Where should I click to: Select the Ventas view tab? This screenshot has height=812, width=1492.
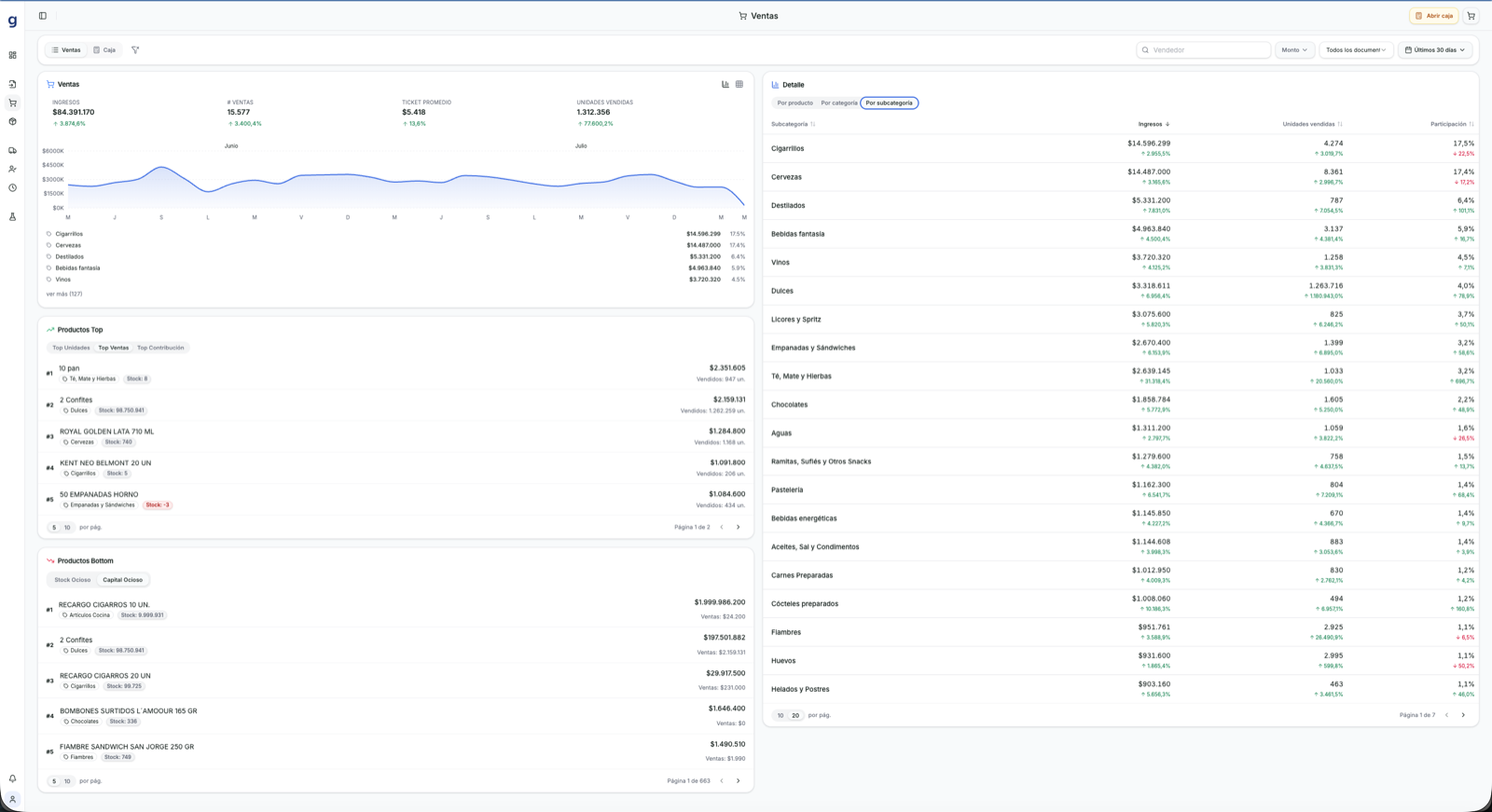(66, 50)
